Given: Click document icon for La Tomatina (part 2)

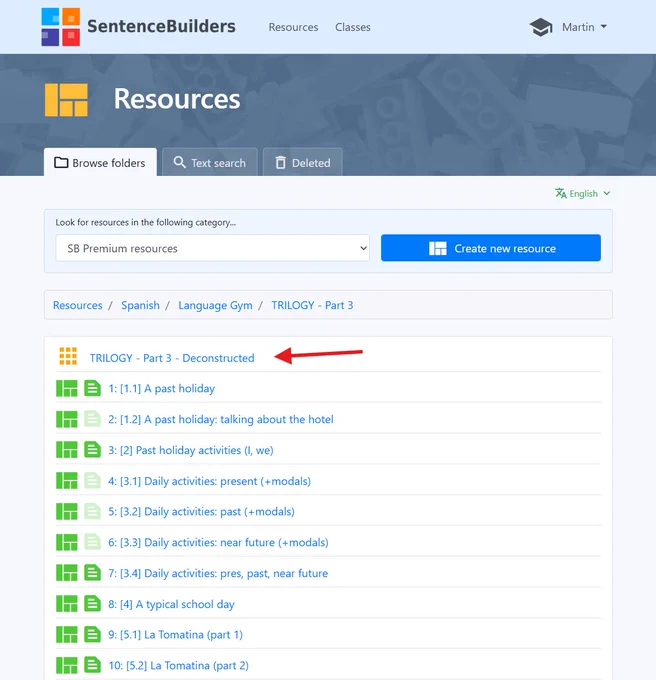Looking at the screenshot, I should click(x=92, y=666).
